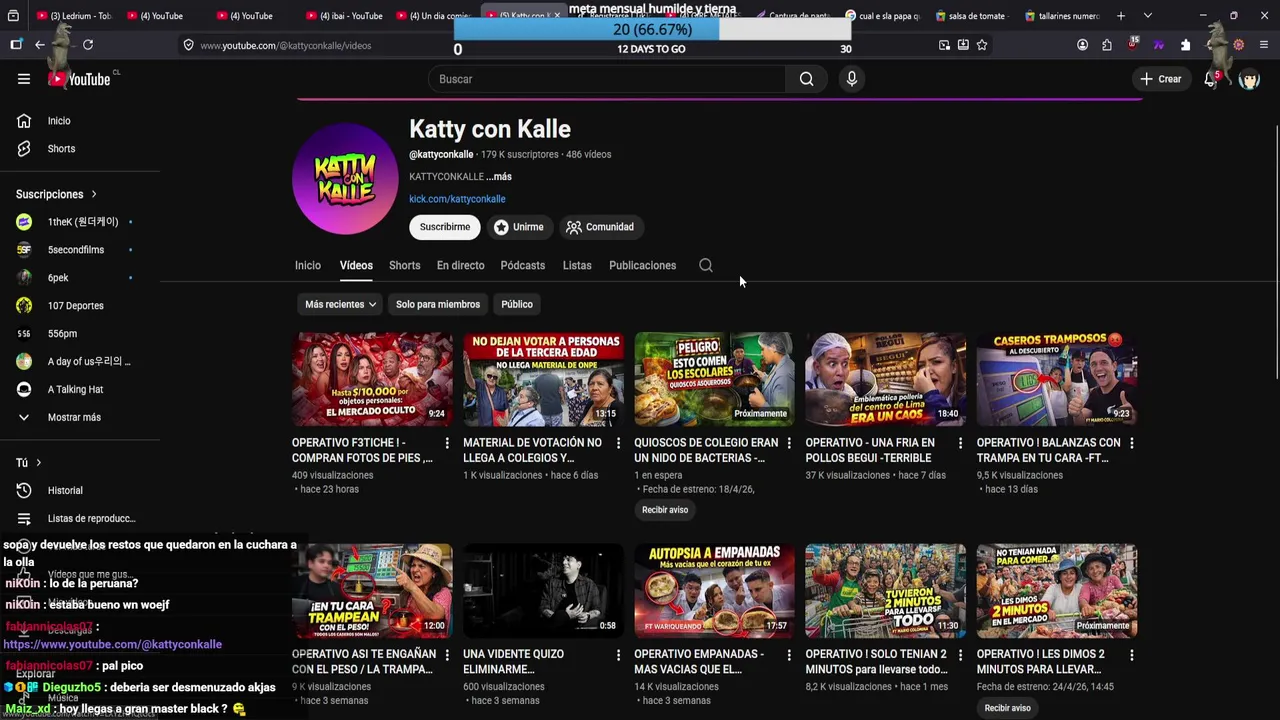Open the Katty con Kalle channel avatar
The width and height of the screenshot is (1280, 720).
pyautogui.click(x=345, y=179)
